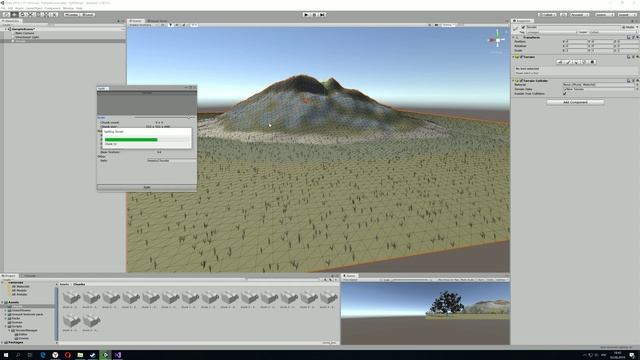Image resolution: width=640 pixels, height=360 pixels.
Task: Toggle GameObject active checkbox in Inspector
Action: (x=523, y=27)
